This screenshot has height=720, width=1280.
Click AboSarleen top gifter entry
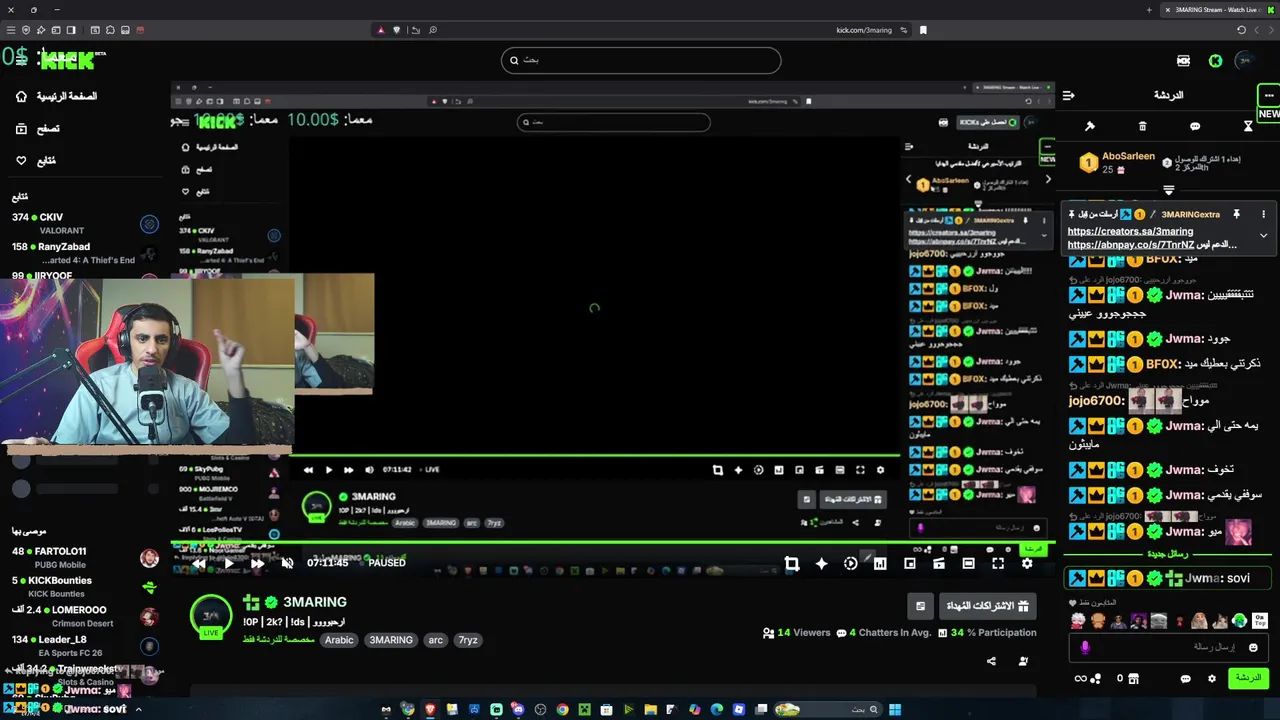pyautogui.click(x=1117, y=163)
